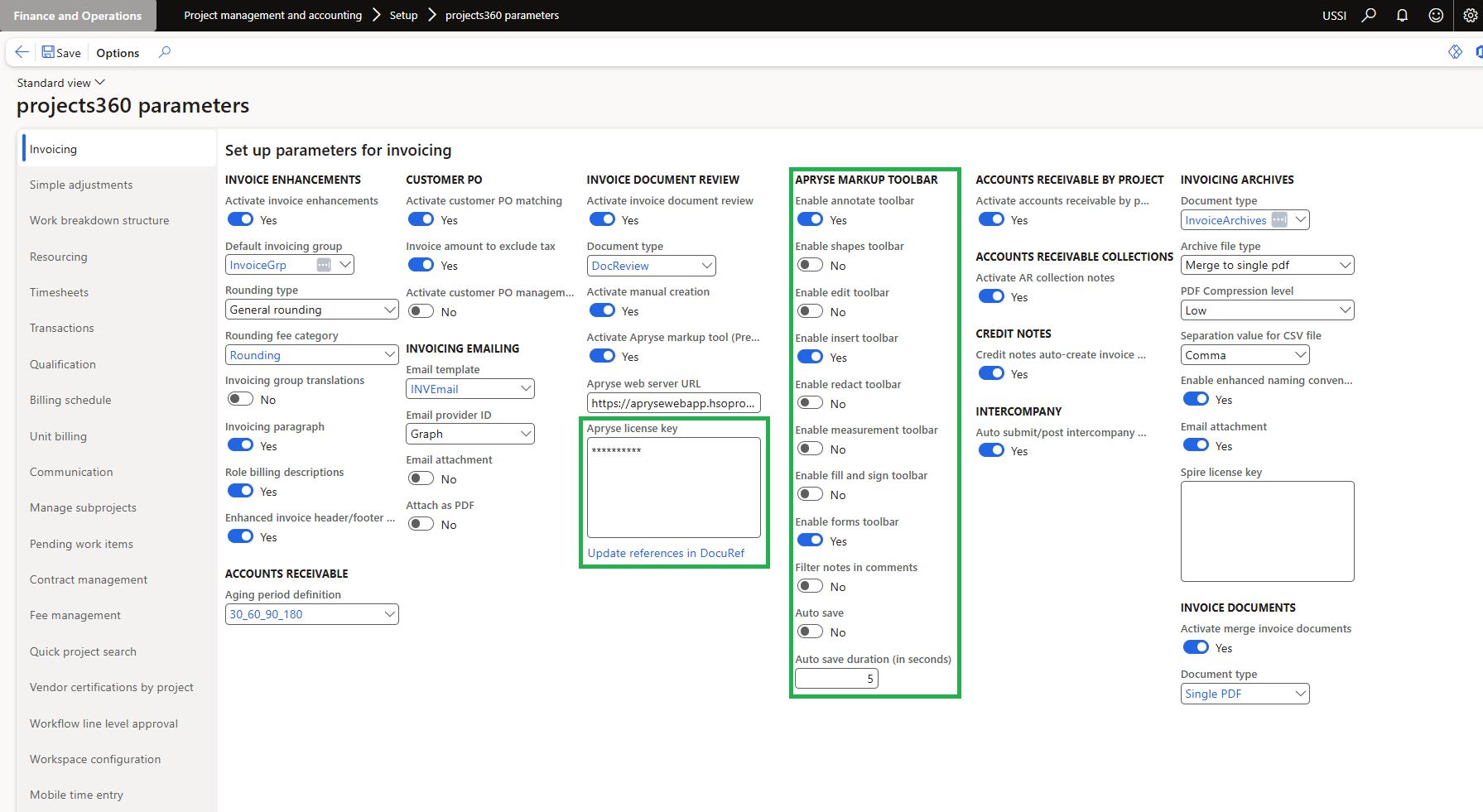Screen dimensions: 1483x812
Task: Open the settings gear icon
Action: click(x=1470, y=15)
